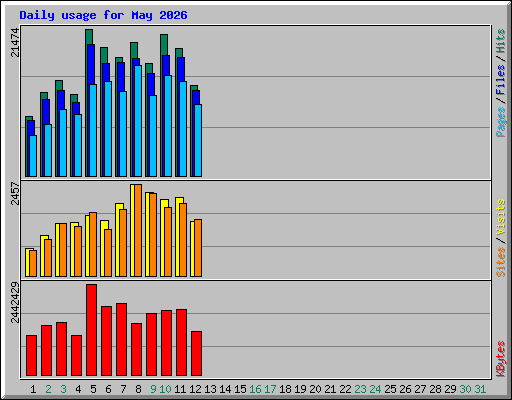
Task: Click day 10 on the x-axis
Action: tap(165, 389)
